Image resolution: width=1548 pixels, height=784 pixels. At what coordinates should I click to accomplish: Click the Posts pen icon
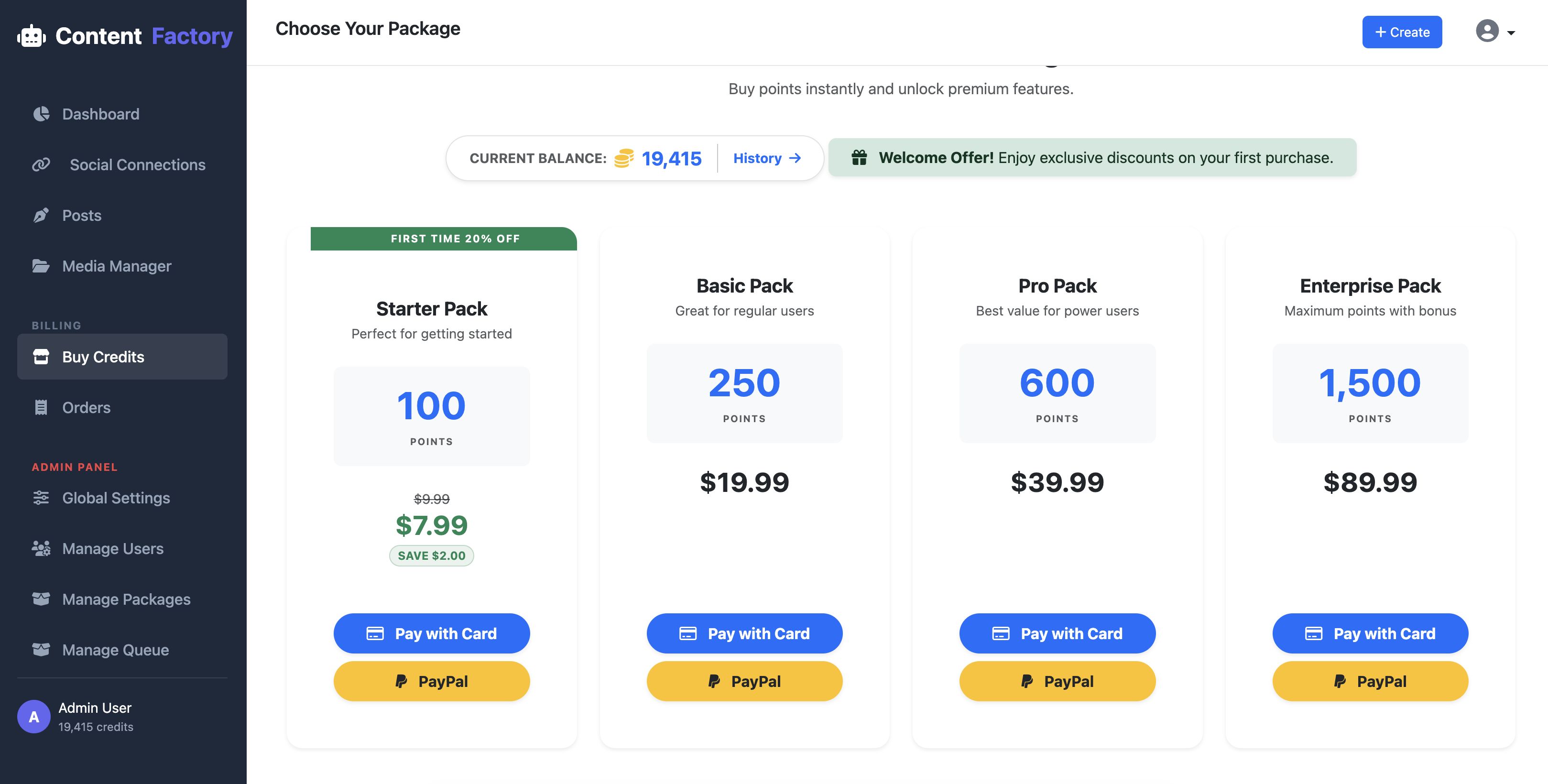pos(41,215)
